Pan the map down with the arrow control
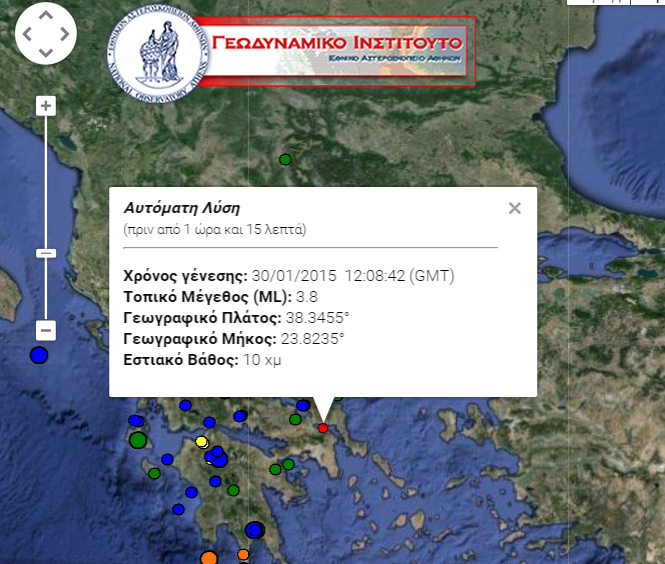 coord(46,53)
